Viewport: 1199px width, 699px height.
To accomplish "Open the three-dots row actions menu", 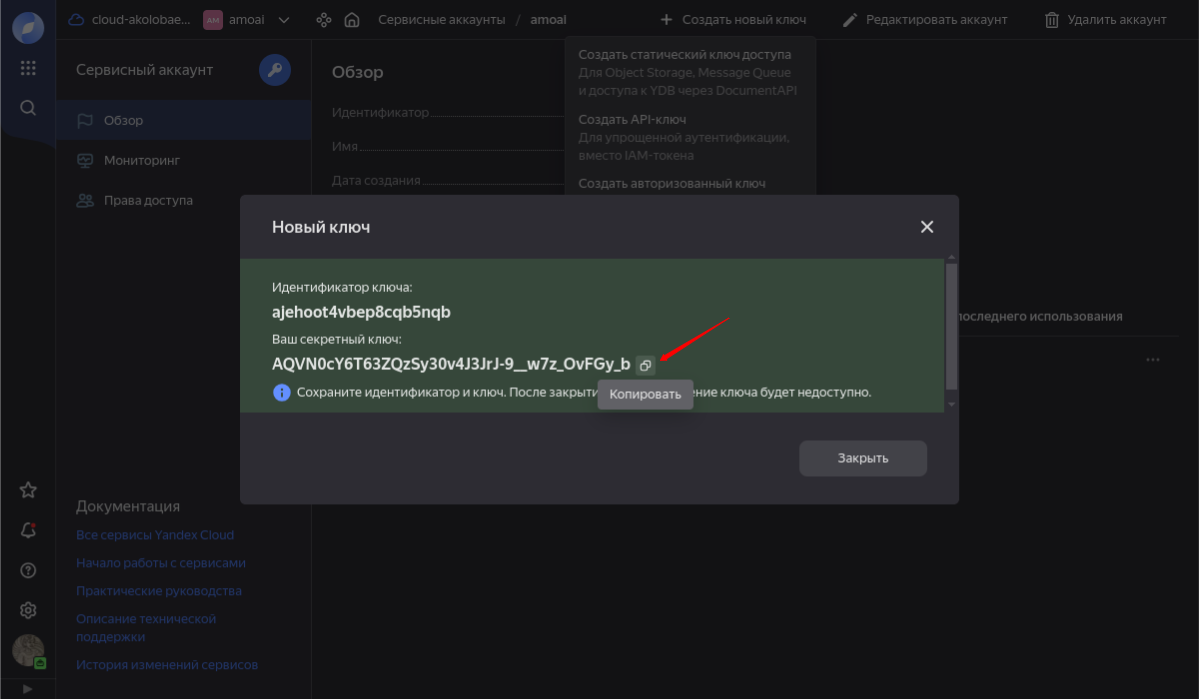I will point(1153,359).
